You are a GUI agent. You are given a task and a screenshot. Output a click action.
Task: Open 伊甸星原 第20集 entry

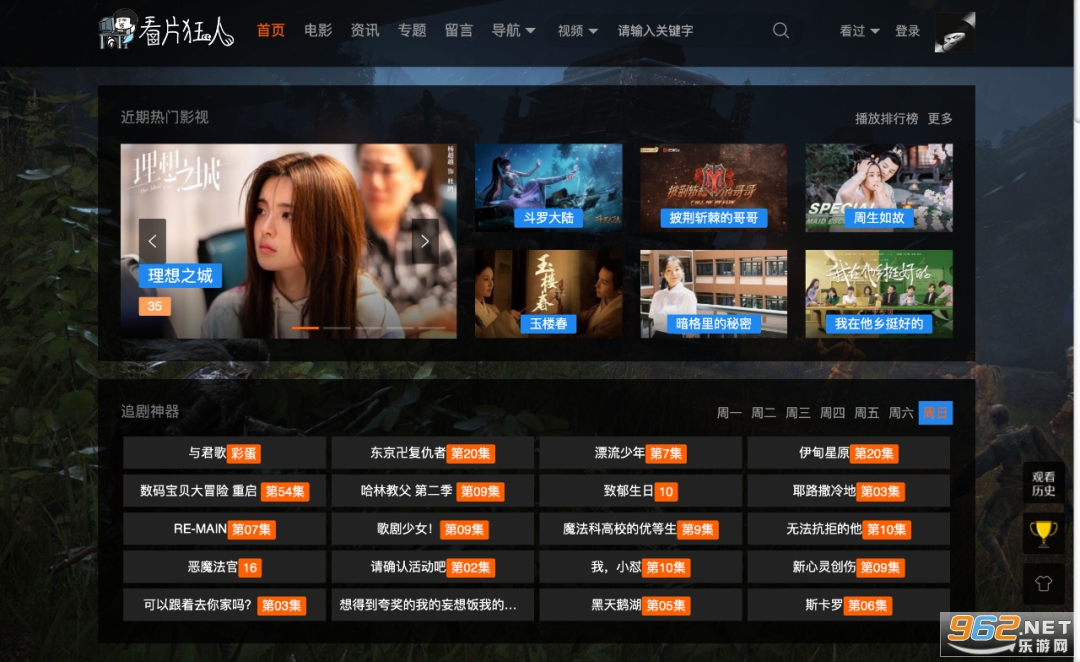click(x=849, y=453)
